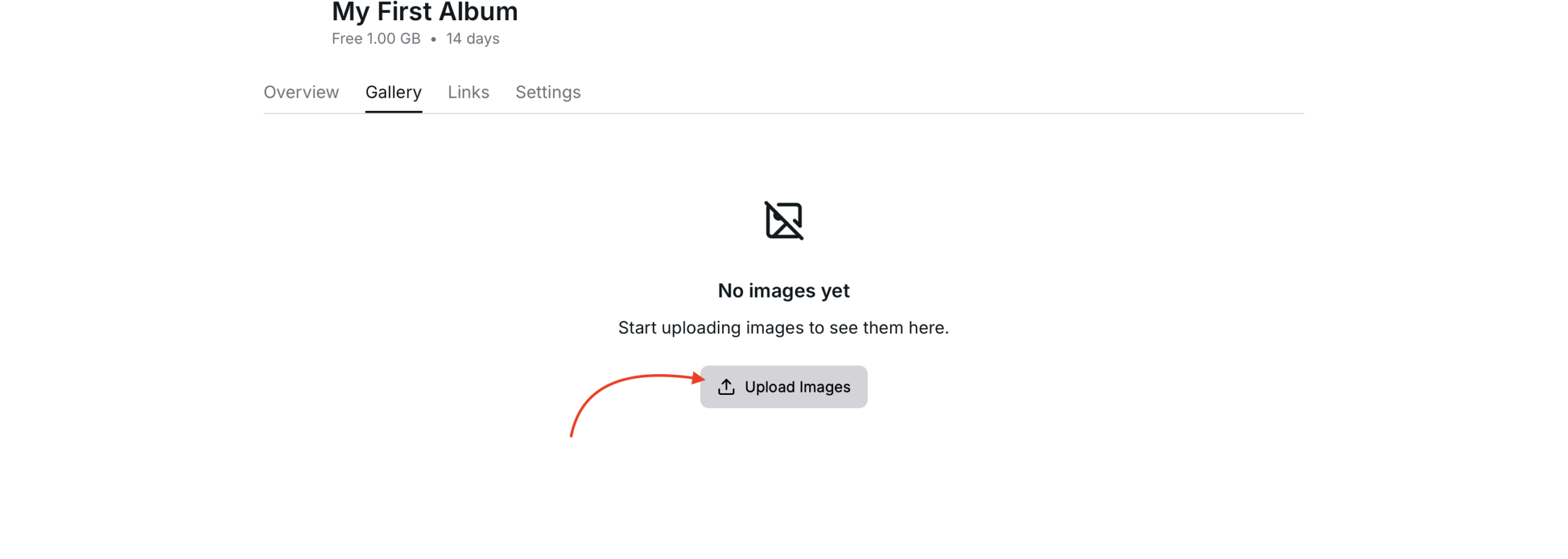Click the My First Album title
Viewport: 1568px width, 559px height.
424,12
